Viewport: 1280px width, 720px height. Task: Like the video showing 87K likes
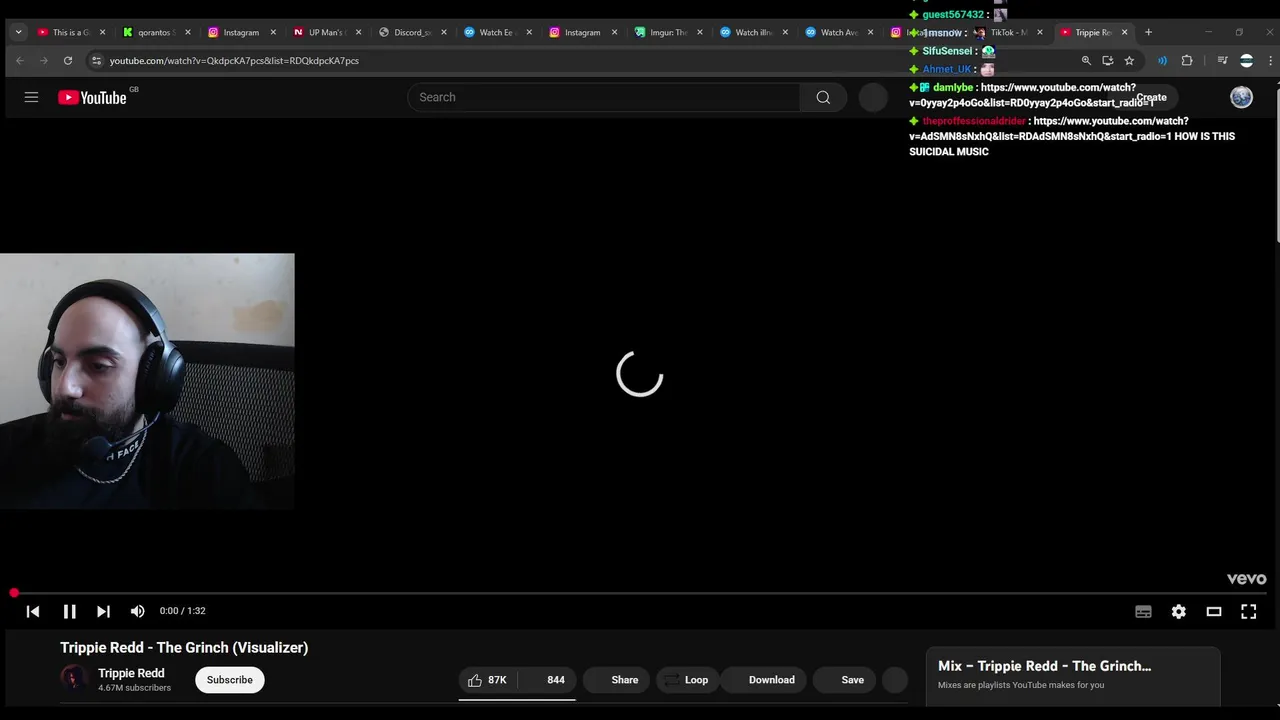(x=488, y=680)
